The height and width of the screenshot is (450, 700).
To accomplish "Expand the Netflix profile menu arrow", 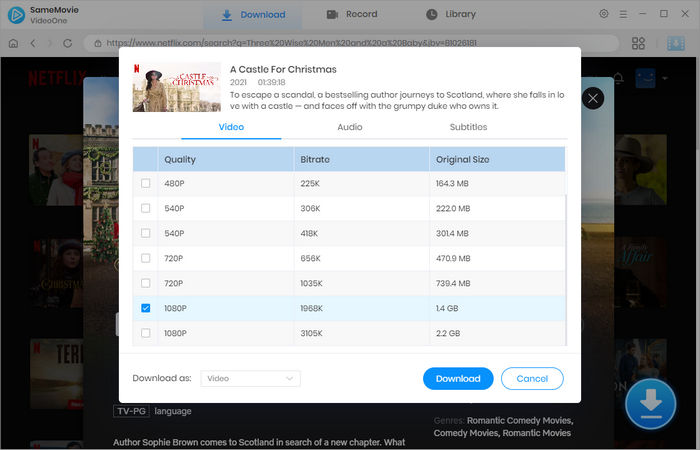I will 665,78.
